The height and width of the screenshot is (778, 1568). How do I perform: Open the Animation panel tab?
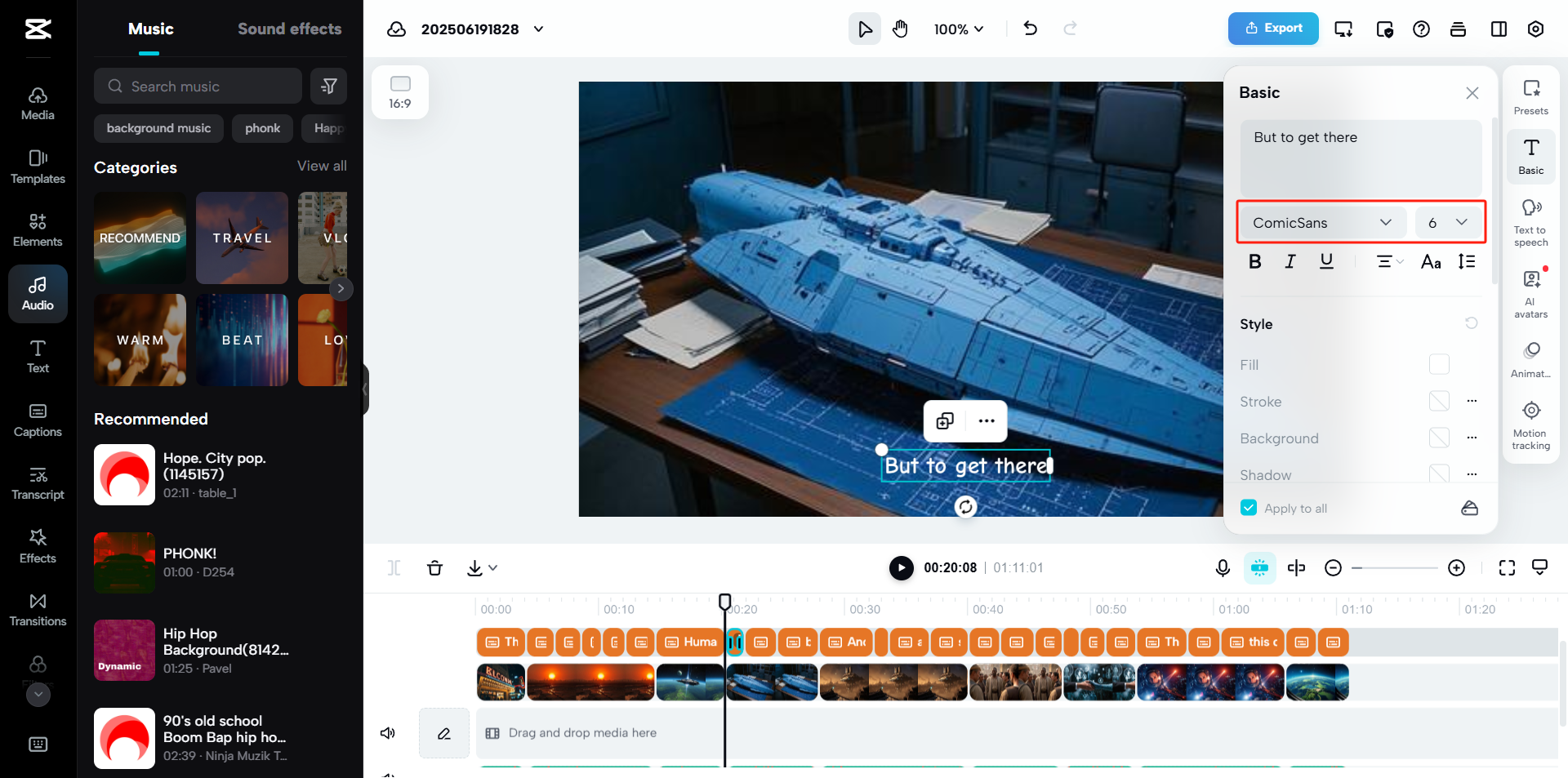[x=1530, y=359]
